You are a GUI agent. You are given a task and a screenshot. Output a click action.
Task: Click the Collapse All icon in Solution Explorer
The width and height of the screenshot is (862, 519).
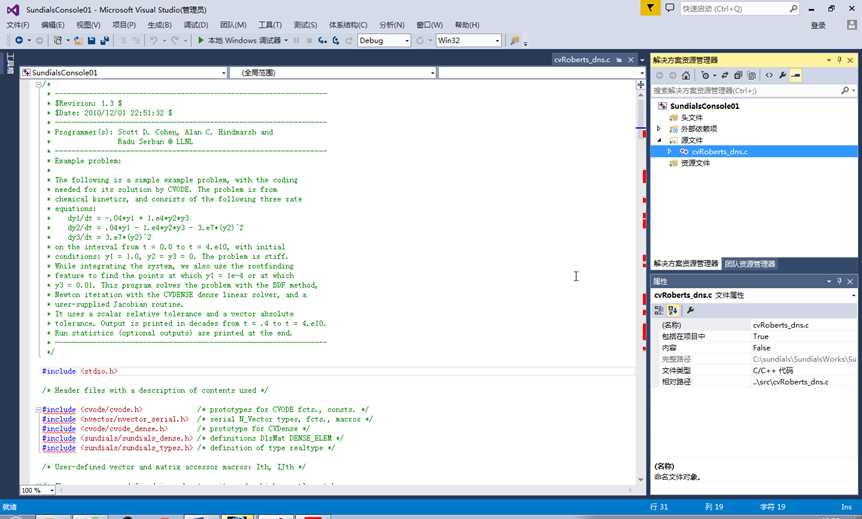(738, 75)
